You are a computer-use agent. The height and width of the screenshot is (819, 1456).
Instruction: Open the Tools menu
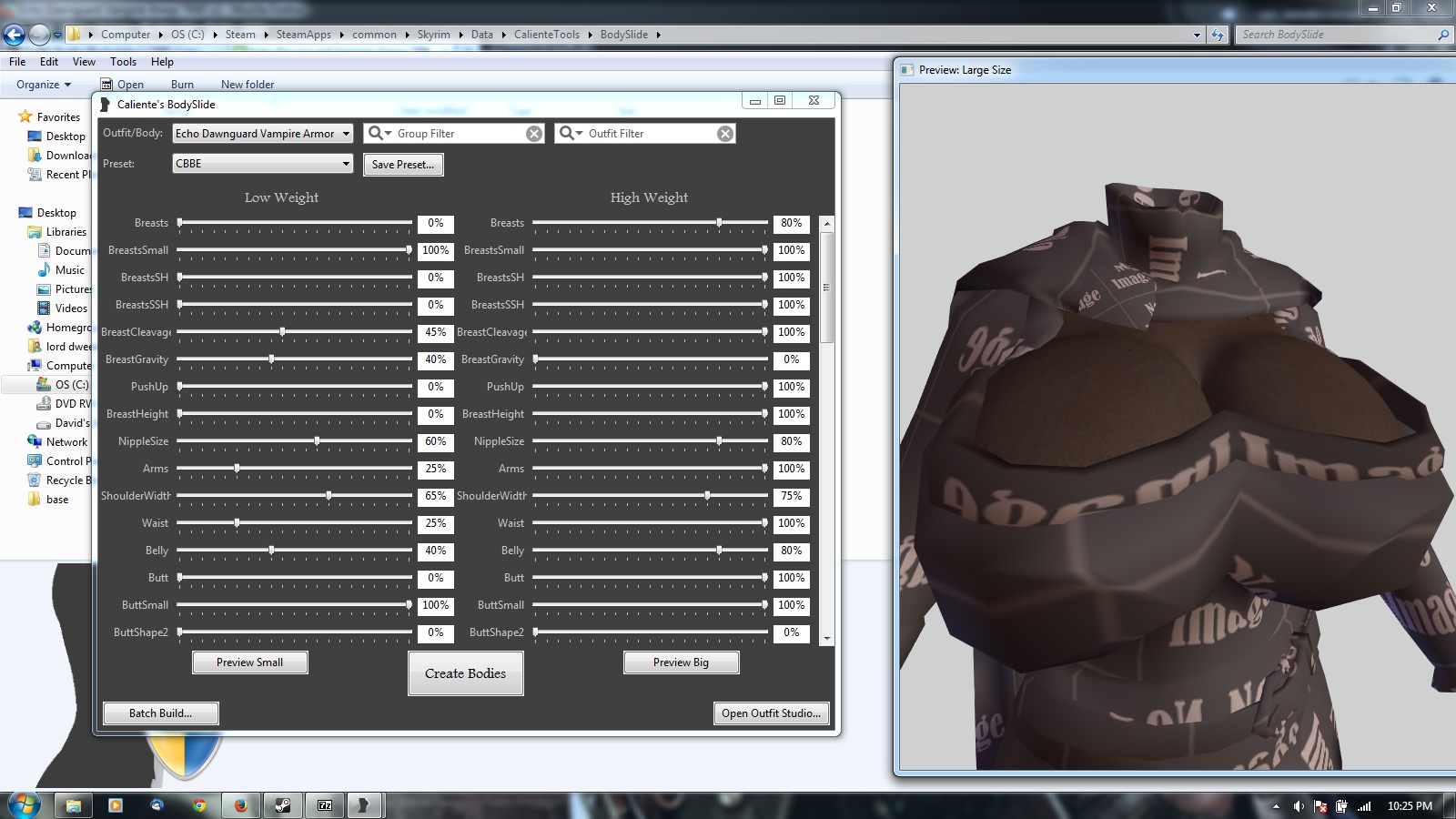pos(123,62)
